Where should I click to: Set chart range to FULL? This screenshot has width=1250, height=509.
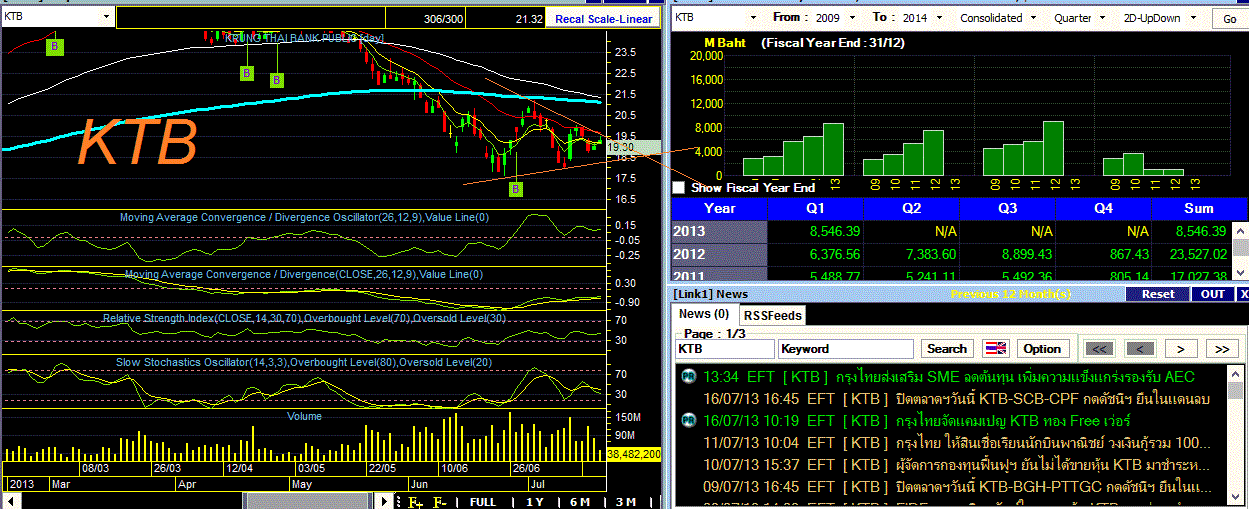point(482,501)
